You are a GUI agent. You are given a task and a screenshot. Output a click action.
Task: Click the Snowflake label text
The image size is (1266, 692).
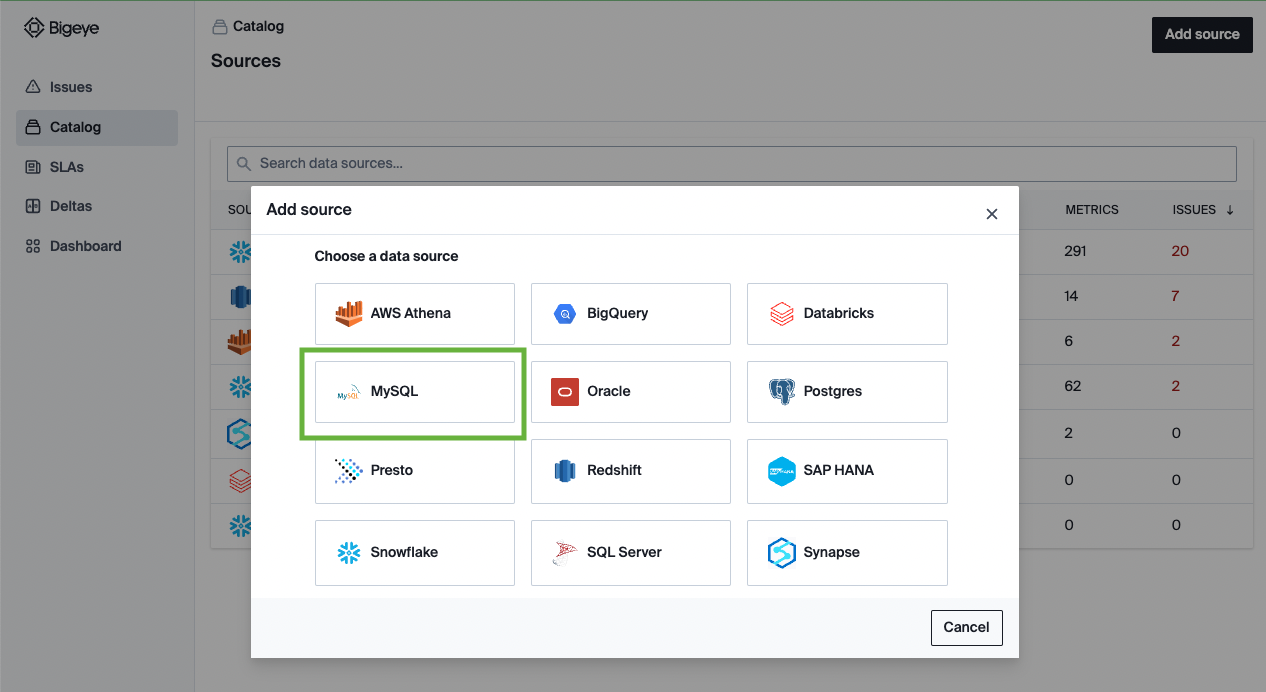pos(404,552)
